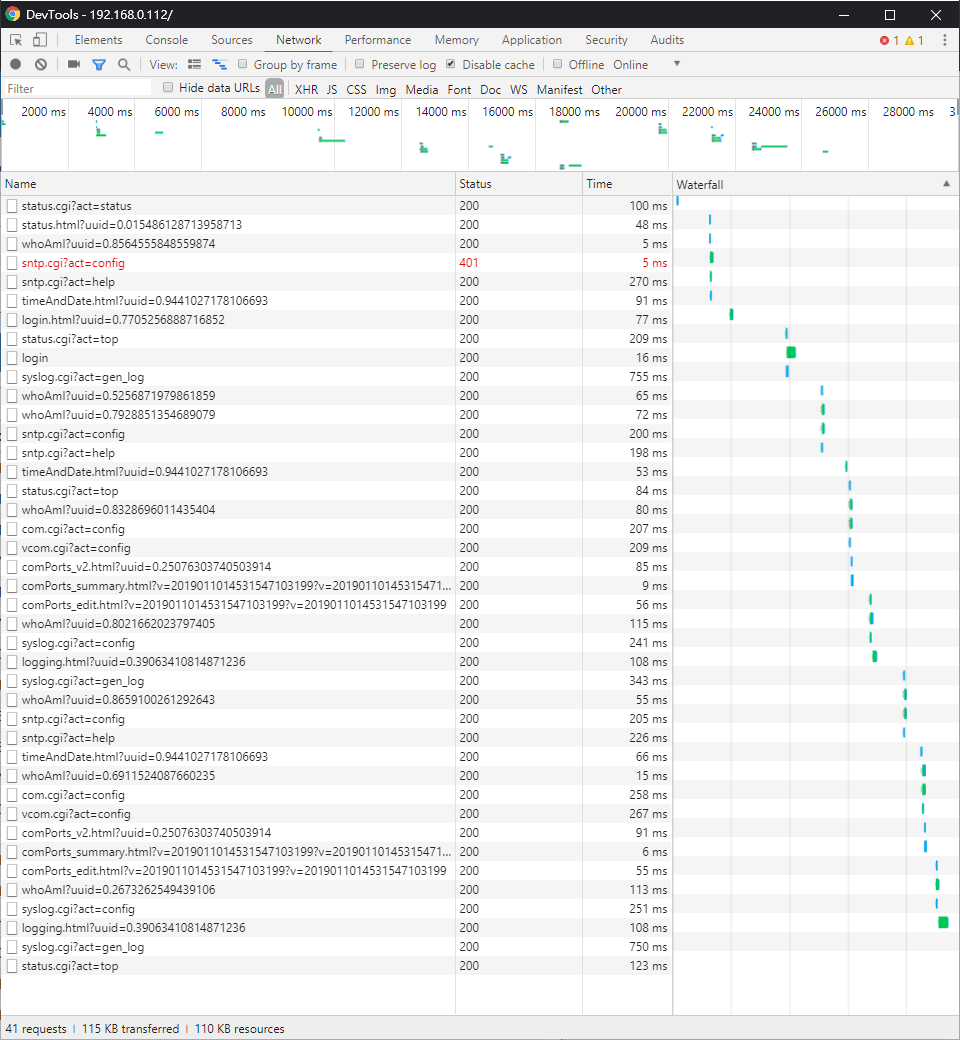Filter requests by JS
This screenshot has height=1040, width=960.
point(332,90)
